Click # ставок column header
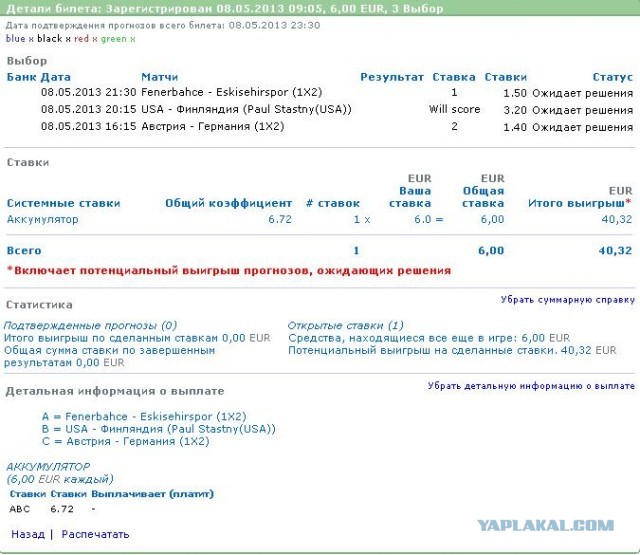 point(333,203)
